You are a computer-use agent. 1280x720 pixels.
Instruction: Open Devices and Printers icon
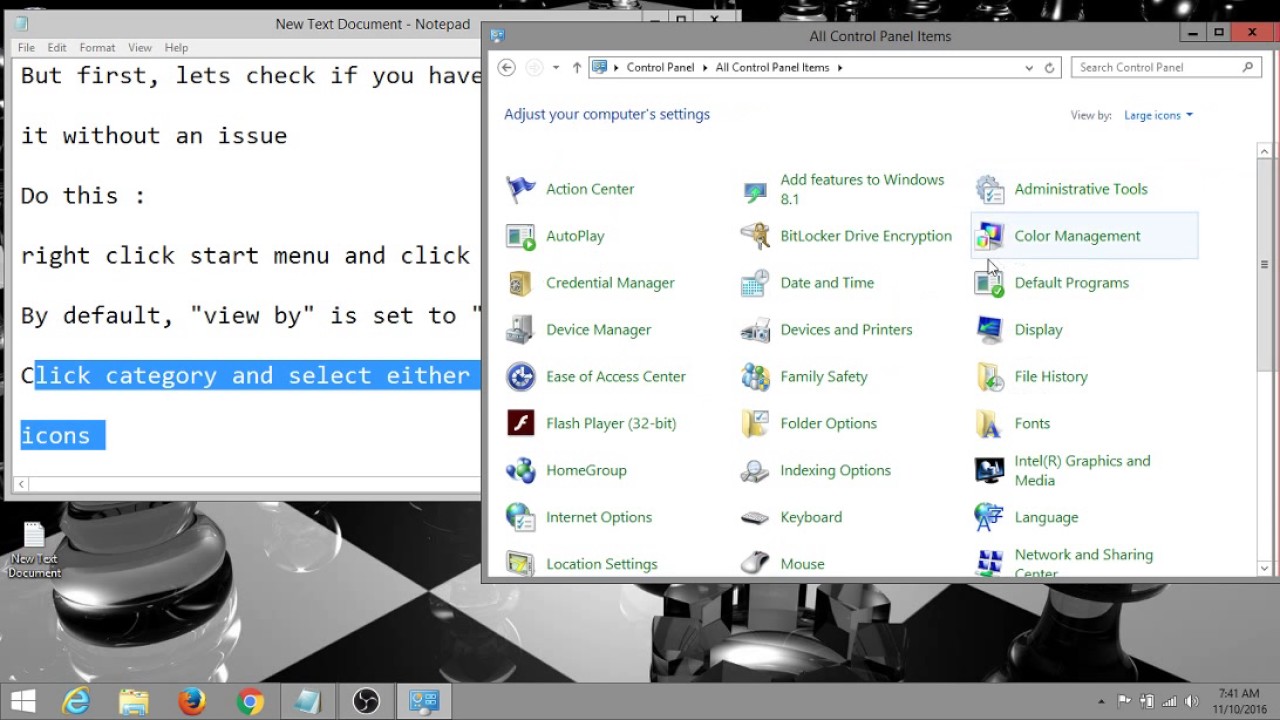point(755,330)
